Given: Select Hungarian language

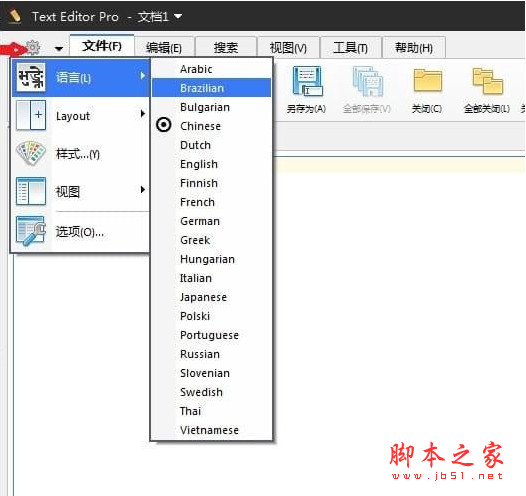Looking at the screenshot, I should (x=211, y=259).
